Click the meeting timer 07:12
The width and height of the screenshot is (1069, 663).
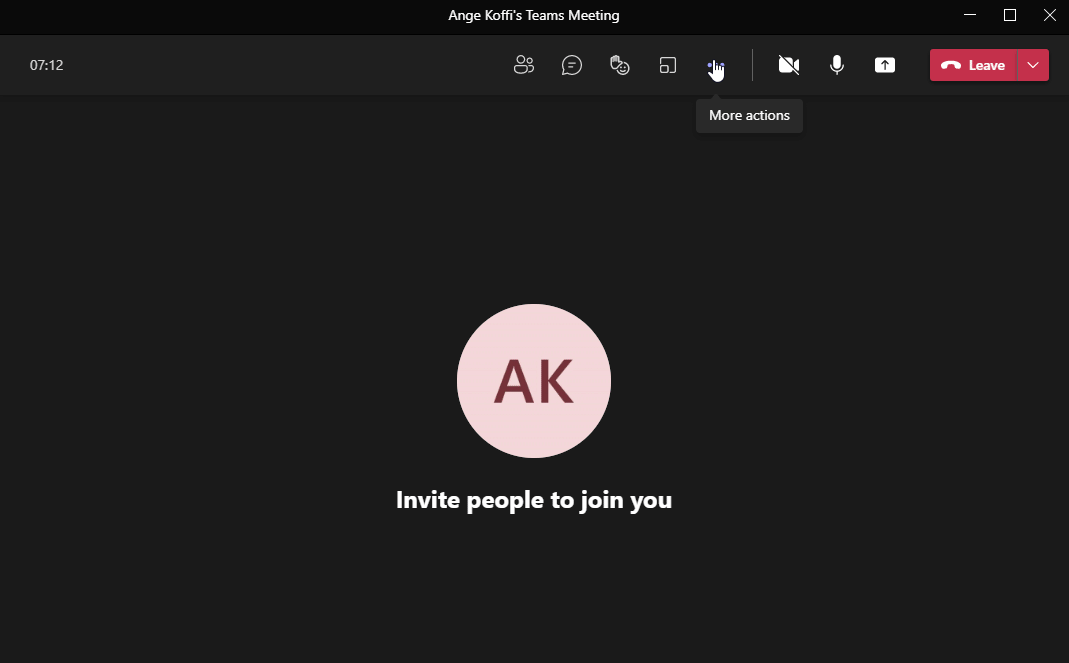46,65
